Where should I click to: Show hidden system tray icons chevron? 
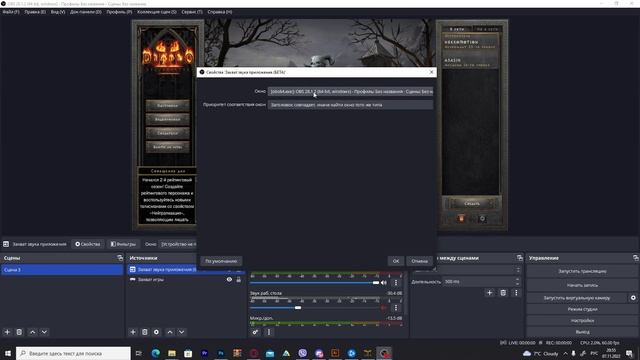[x=565, y=353]
